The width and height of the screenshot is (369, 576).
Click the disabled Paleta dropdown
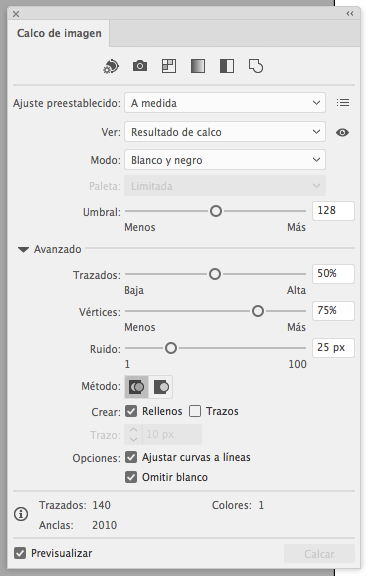click(x=225, y=186)
